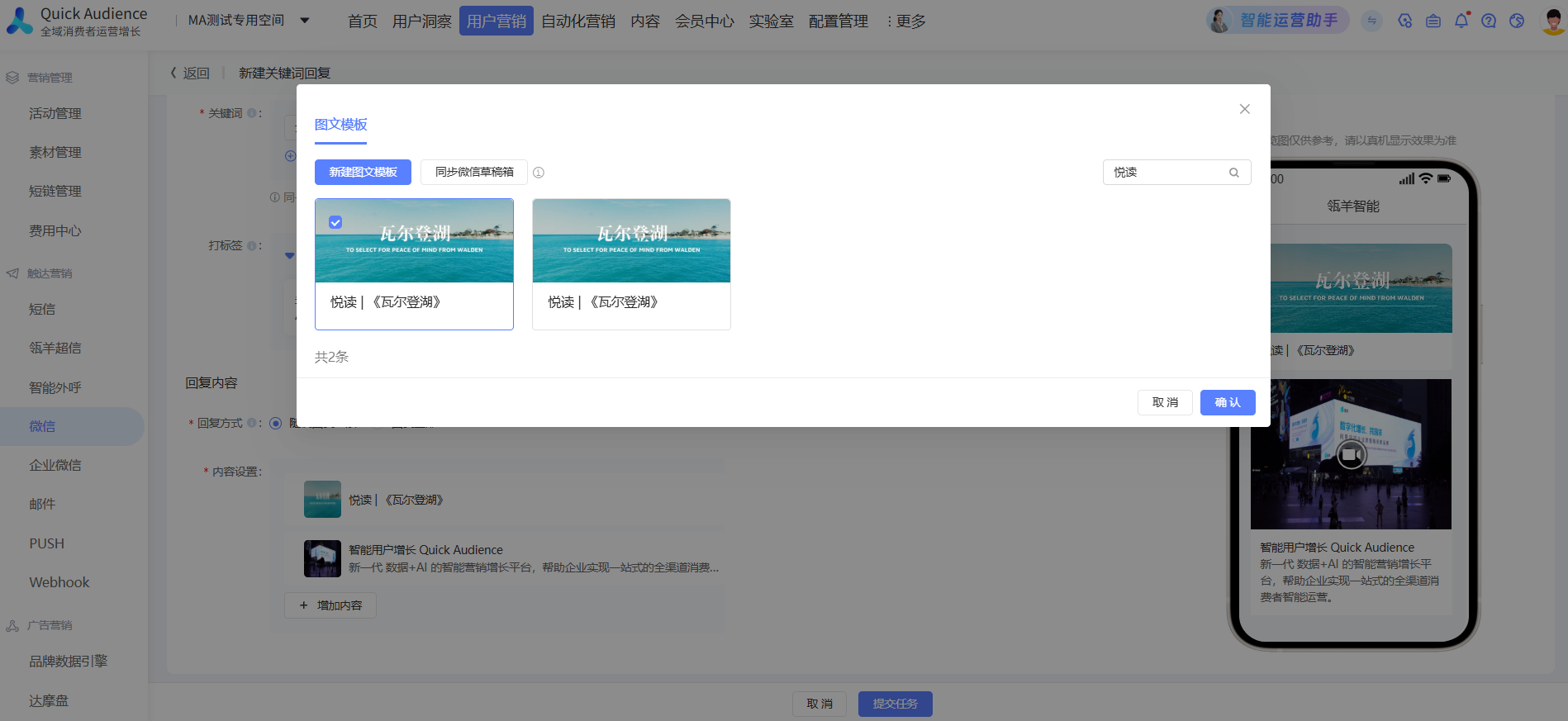Open 智能外呼 in sidebar
Image resolution: width=1568 pixels, height=721 pixels.
(x=55, y=387)
